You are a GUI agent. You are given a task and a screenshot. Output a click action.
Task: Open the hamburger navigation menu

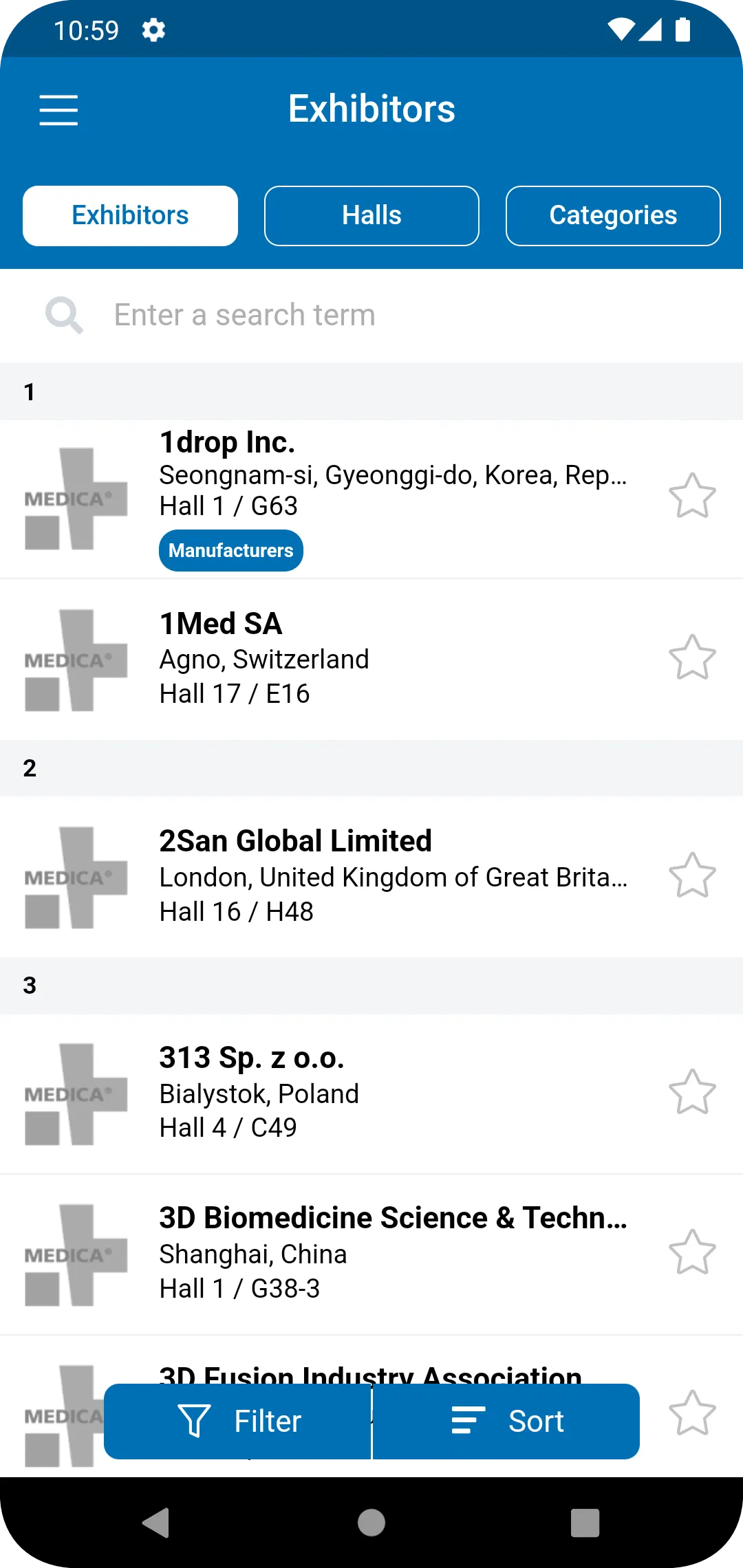coord(58,110)
